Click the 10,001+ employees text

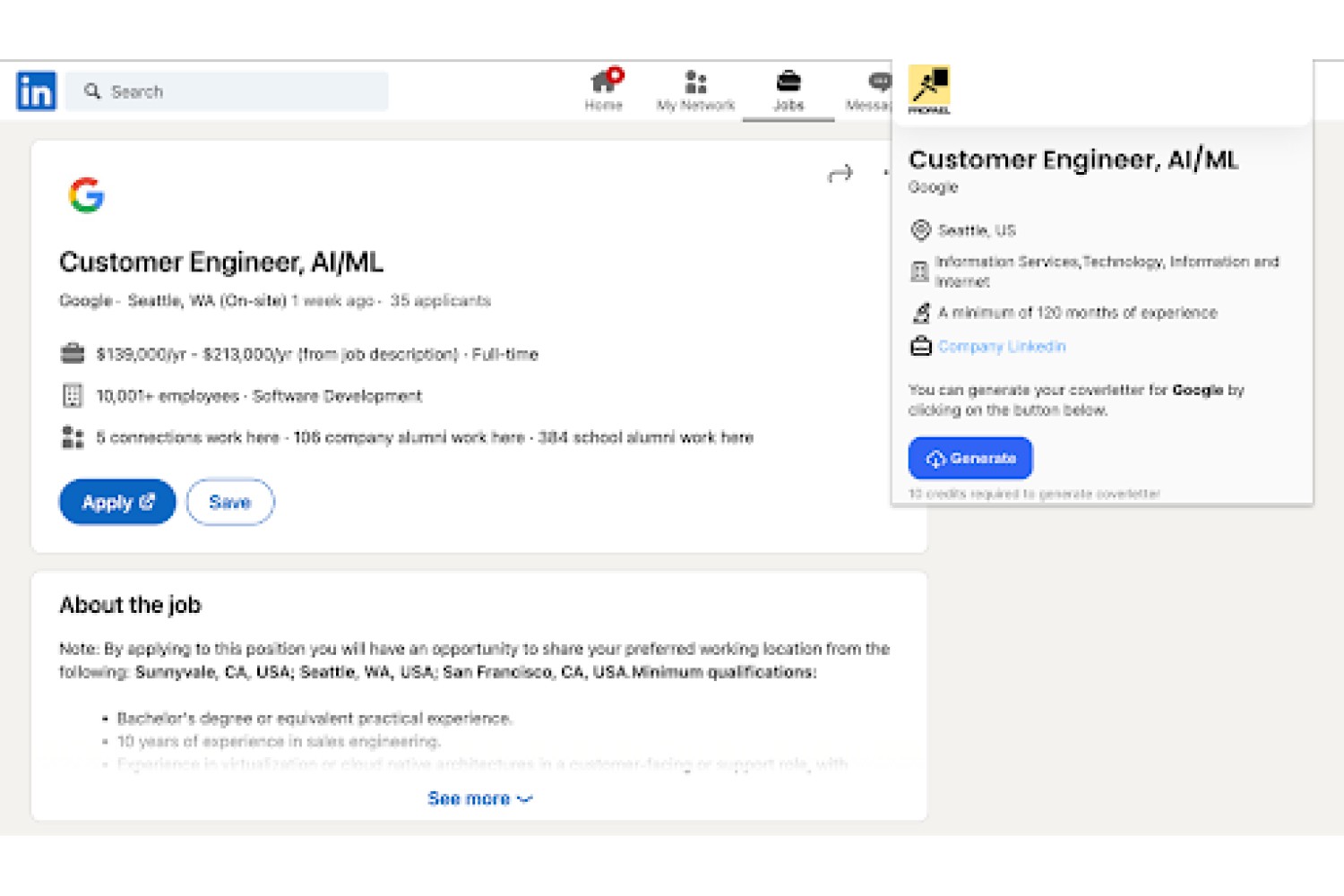(x=168, y=396)
